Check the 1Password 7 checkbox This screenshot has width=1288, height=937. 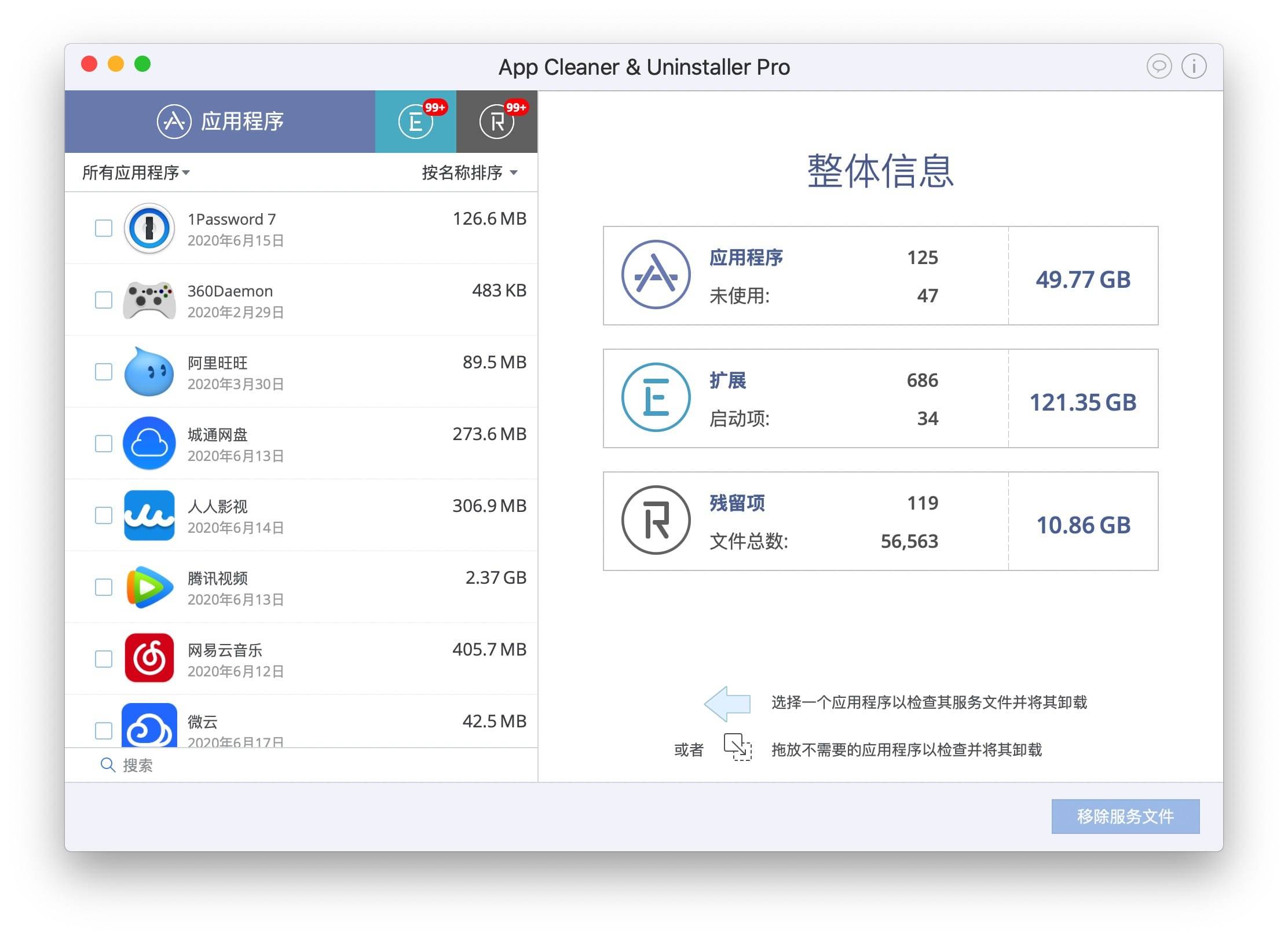coord(104,228)
